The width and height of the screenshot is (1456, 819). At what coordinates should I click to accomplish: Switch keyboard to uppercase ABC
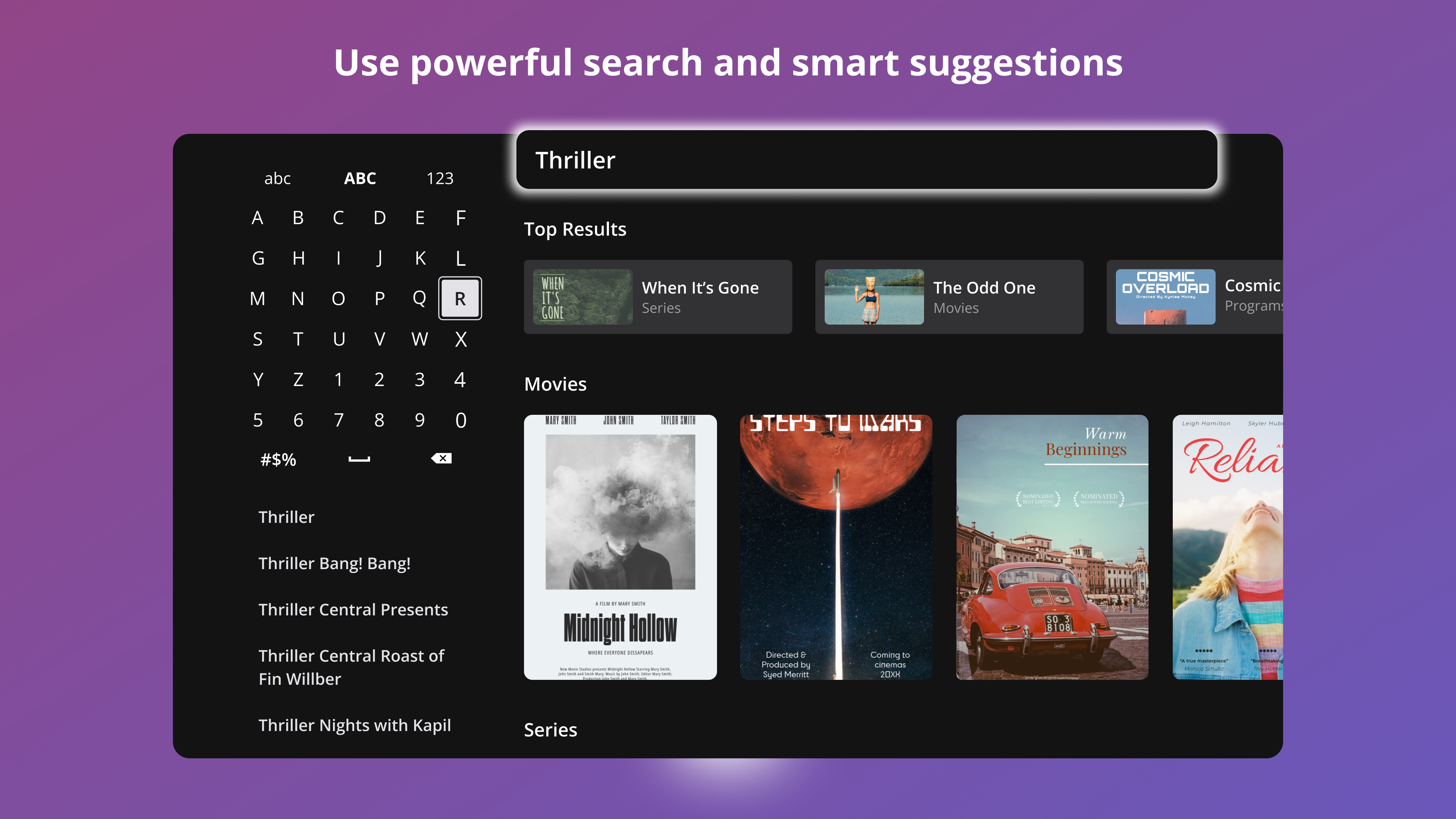click(360, 178)
